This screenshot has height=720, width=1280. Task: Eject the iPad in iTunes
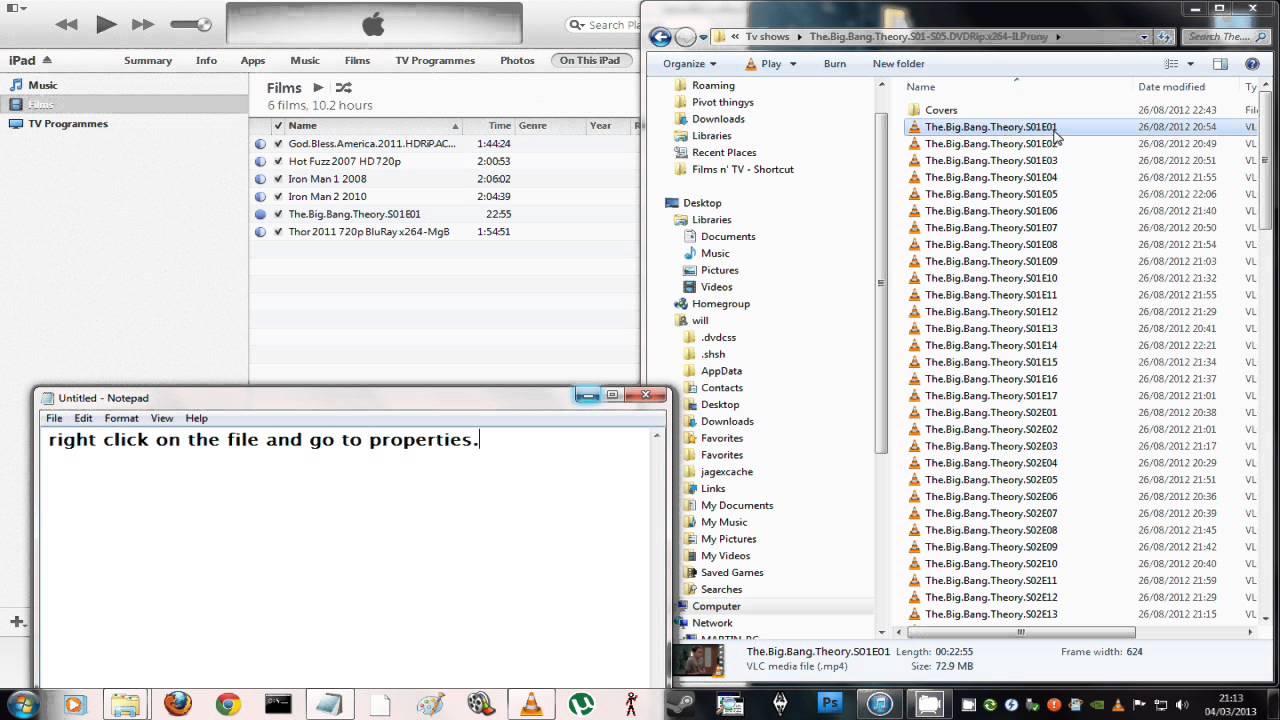click(47, 60)
